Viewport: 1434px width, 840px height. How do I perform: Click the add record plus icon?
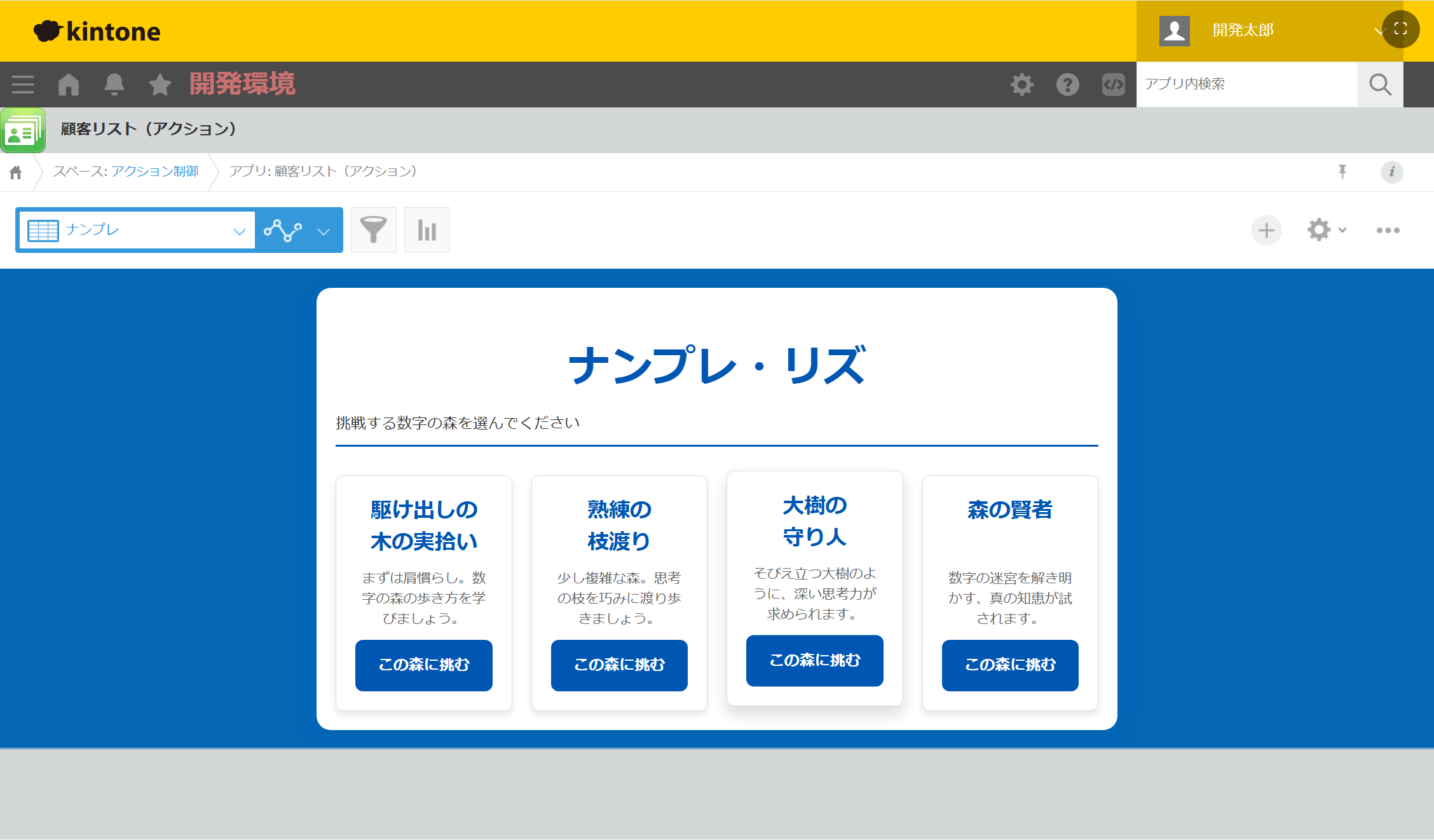1266,230
